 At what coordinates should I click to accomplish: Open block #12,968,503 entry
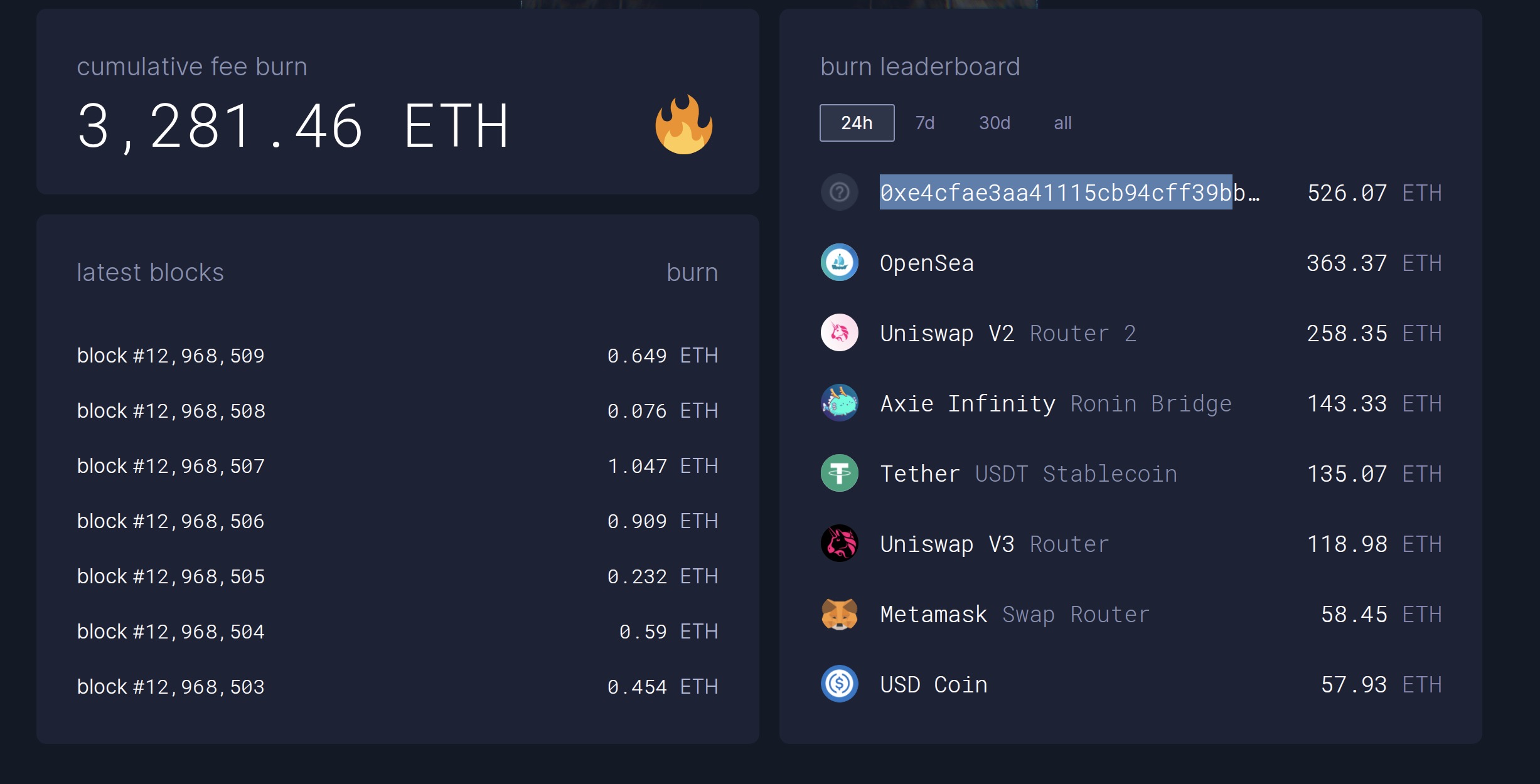tap(171, 686)
